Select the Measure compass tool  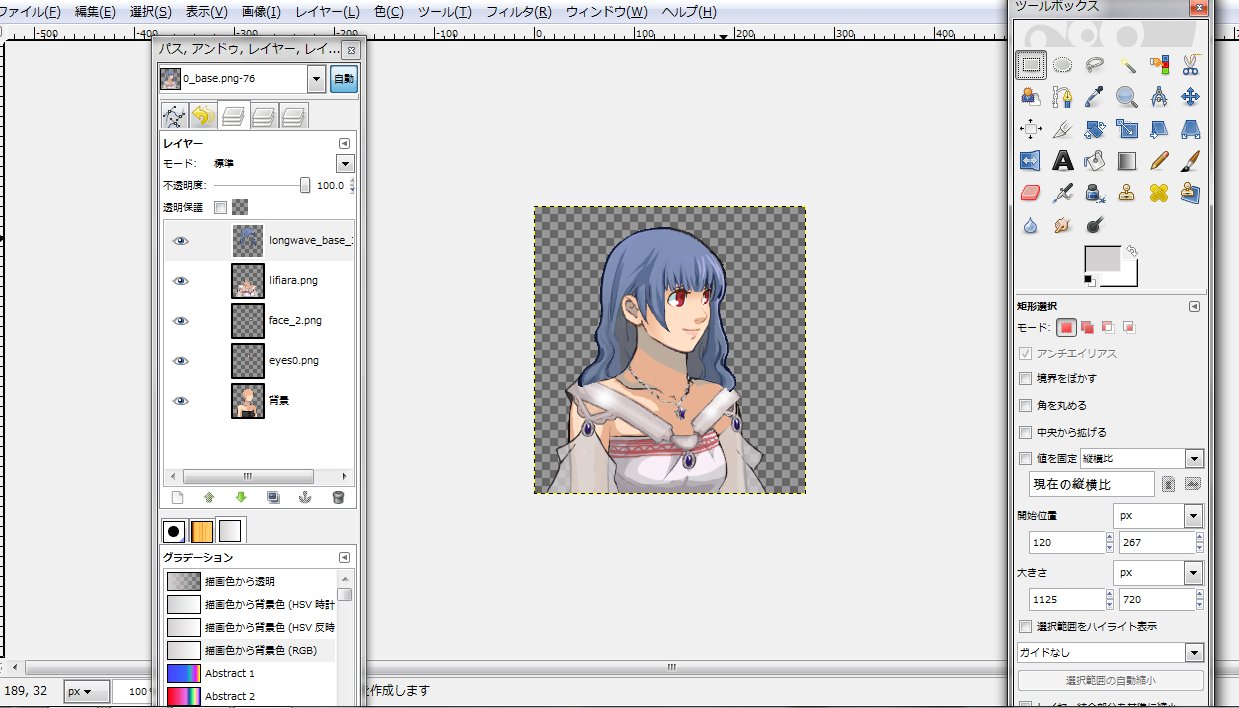coord(1159,97)
